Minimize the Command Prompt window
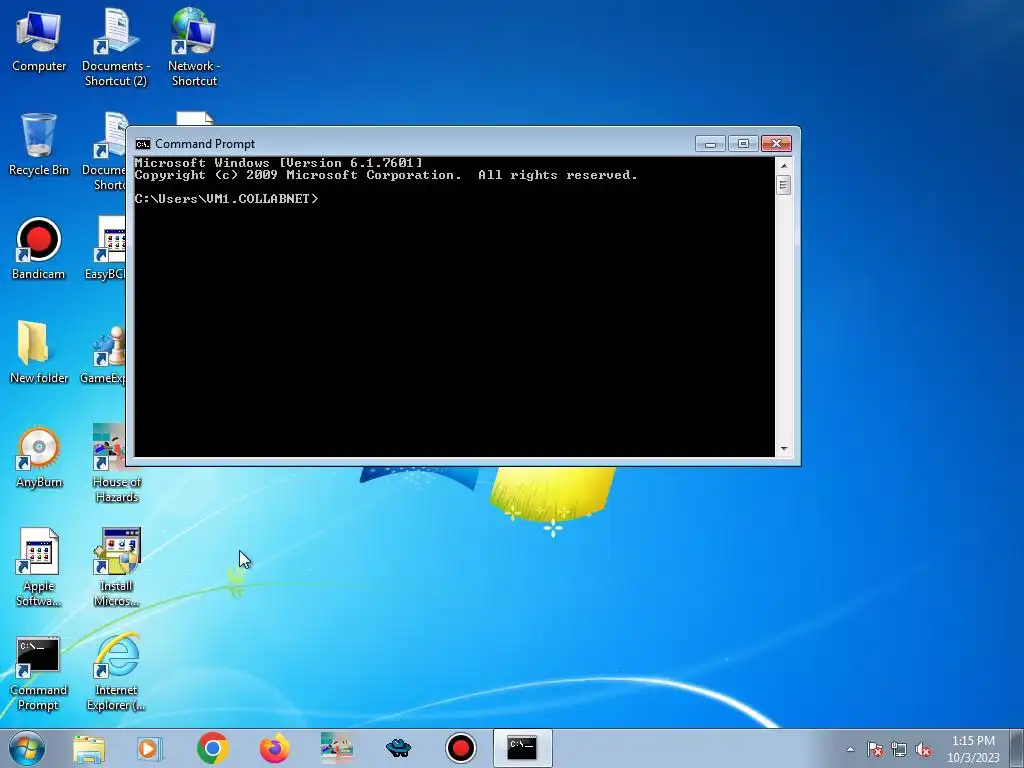 point(711,144)
